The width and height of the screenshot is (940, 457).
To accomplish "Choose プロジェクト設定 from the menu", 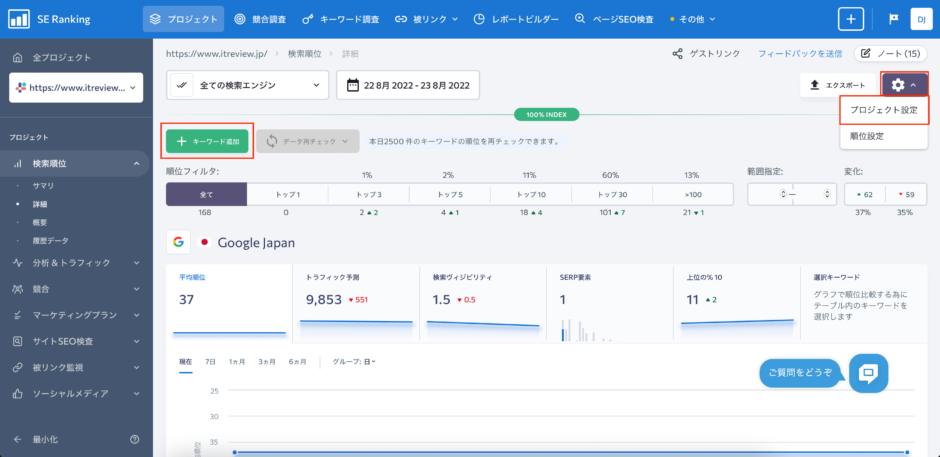I will pos(885,110).
